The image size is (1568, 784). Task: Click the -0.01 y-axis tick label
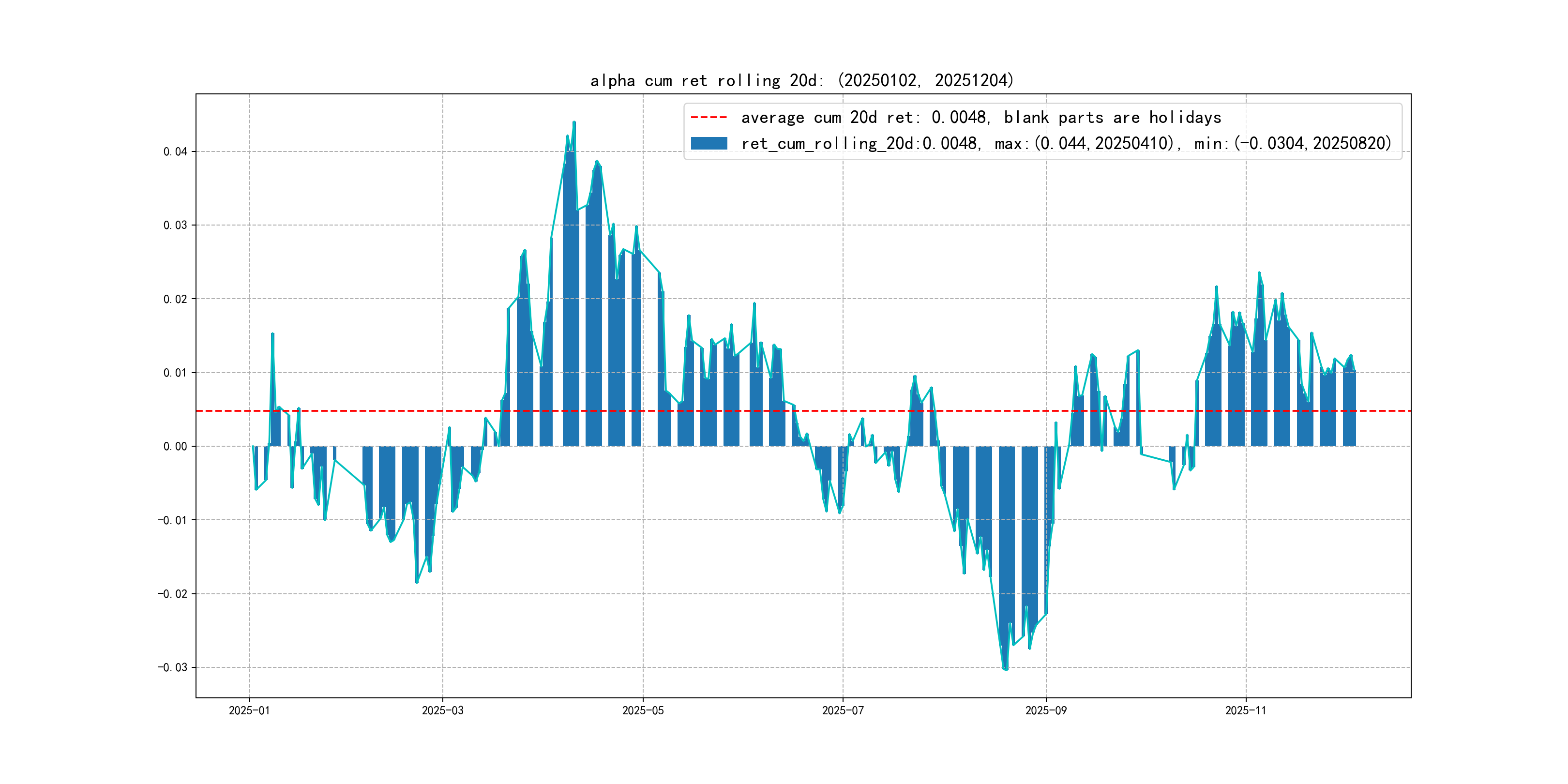(172, 520)
